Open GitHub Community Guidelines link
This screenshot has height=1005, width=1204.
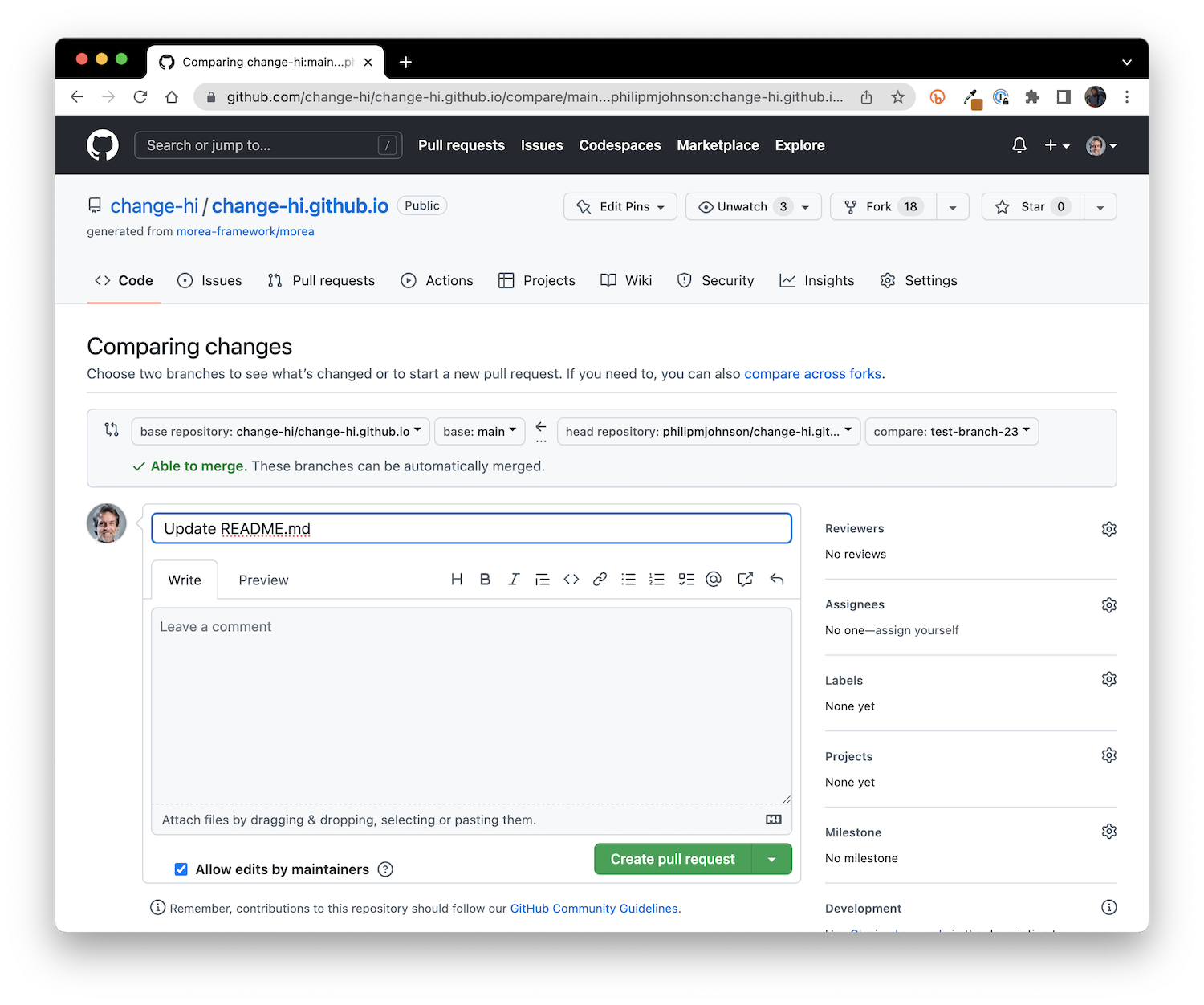point(594,909)
